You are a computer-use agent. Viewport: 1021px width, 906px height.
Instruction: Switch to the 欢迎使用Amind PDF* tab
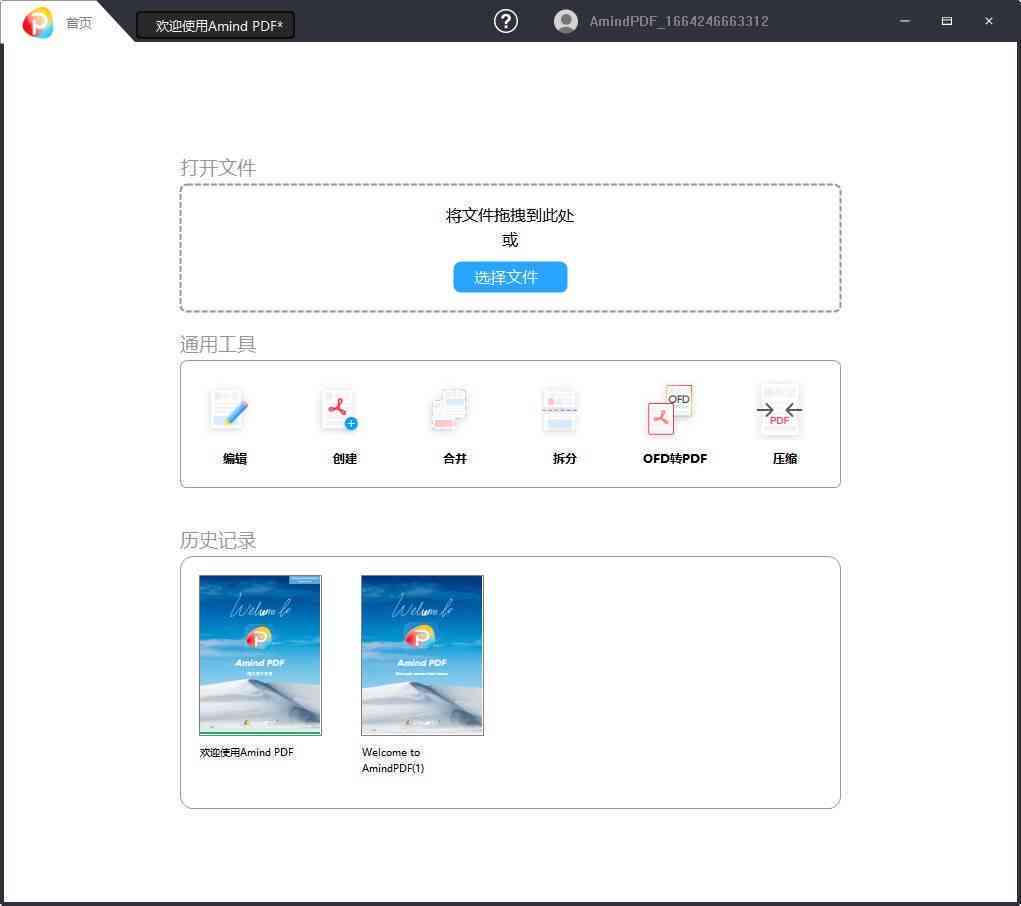pos(216,25)
